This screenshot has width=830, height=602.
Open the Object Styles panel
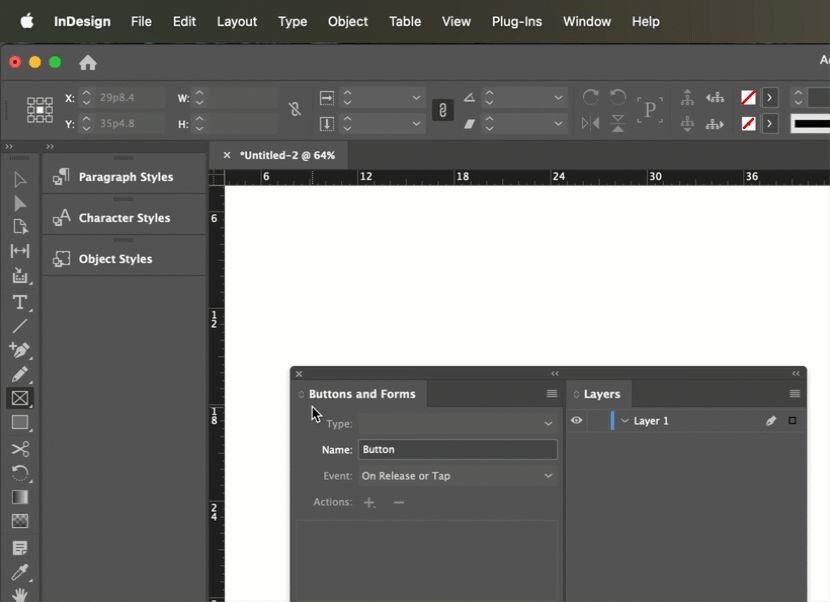click(125, 259)
